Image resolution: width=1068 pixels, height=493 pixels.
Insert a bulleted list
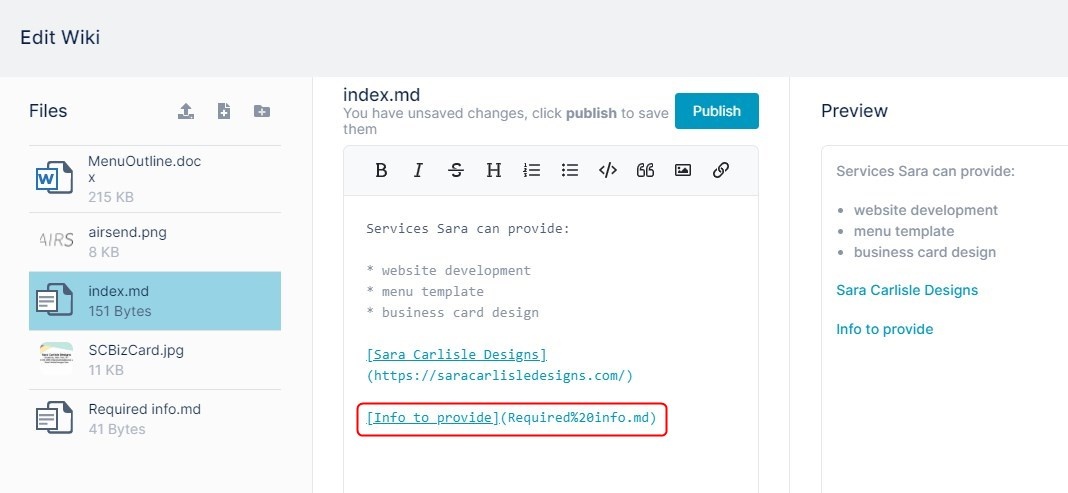569,170
